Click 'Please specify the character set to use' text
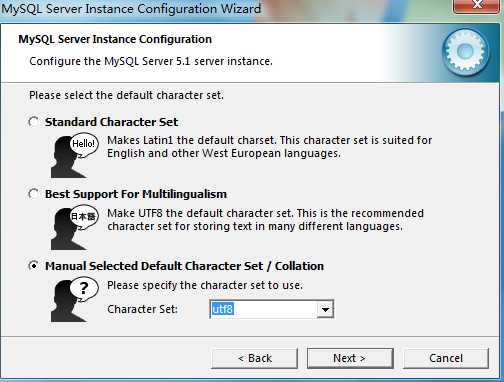 (205, 285)
